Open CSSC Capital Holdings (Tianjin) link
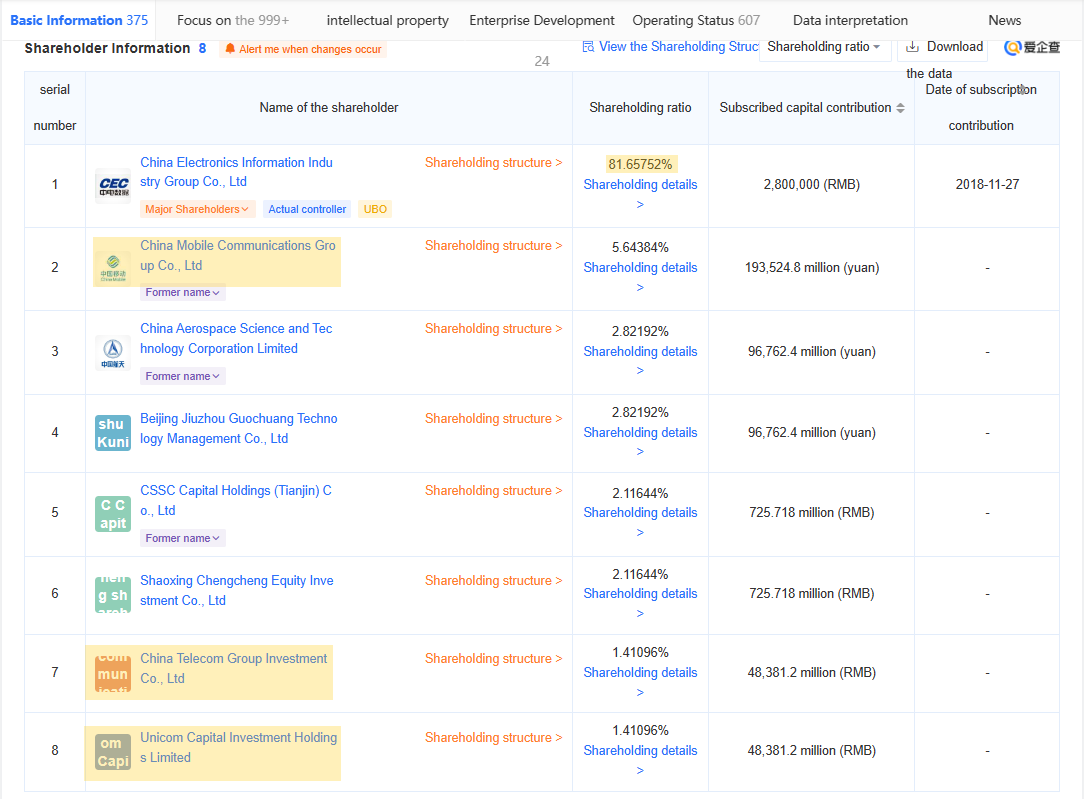Screen dimensions: 1084x799 236,500
